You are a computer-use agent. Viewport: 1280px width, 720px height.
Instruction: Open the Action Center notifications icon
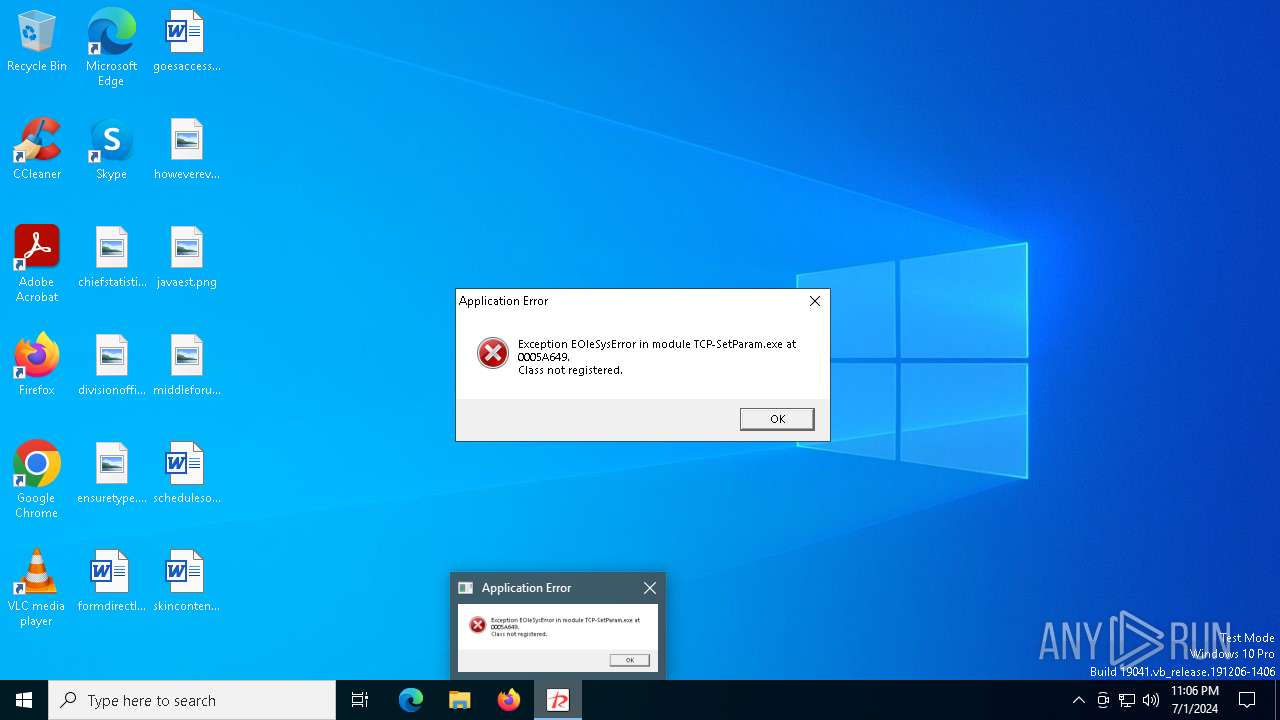pos(1247,700)
